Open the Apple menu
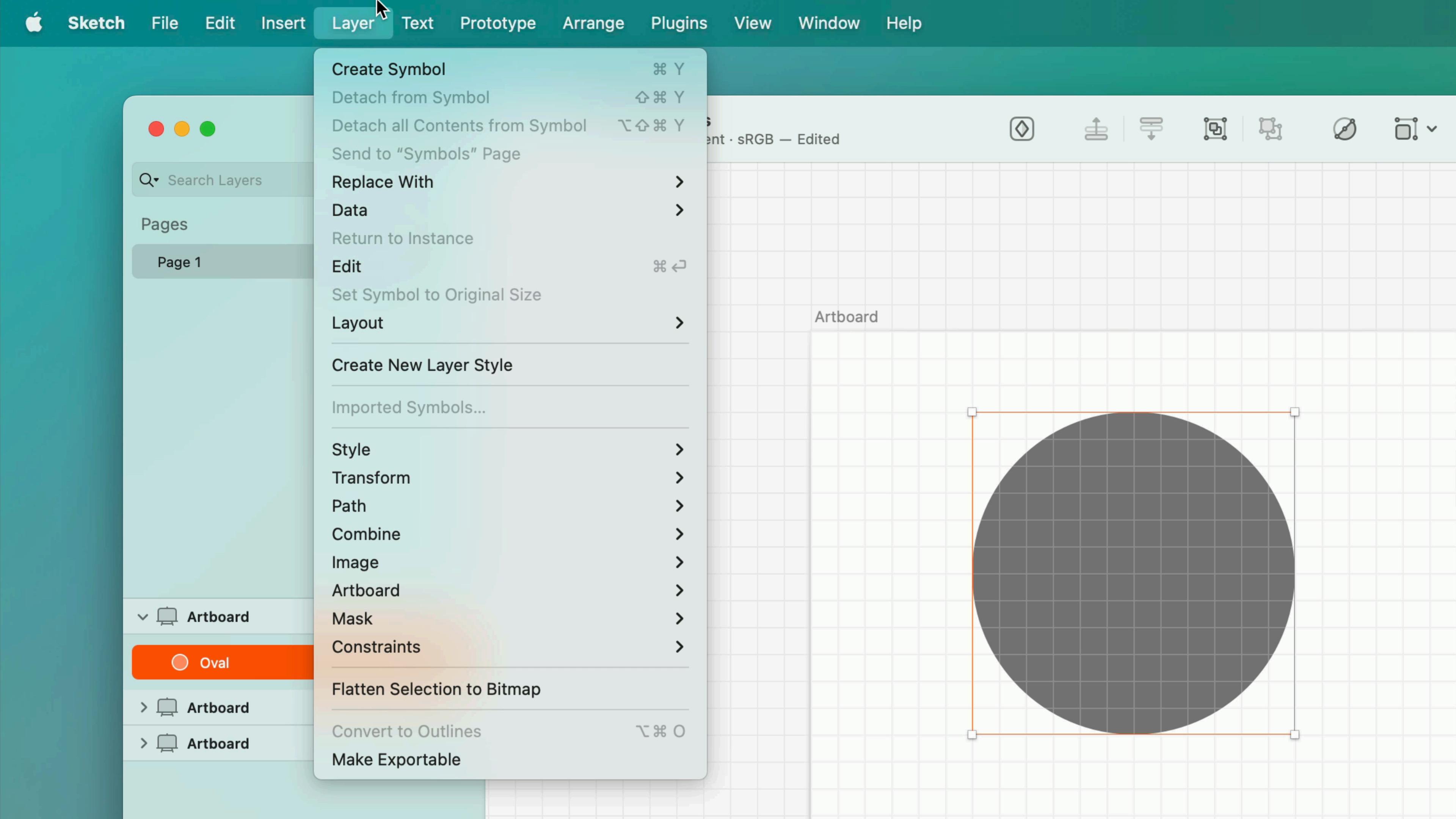1456x819 pixels. click(34, 23)
